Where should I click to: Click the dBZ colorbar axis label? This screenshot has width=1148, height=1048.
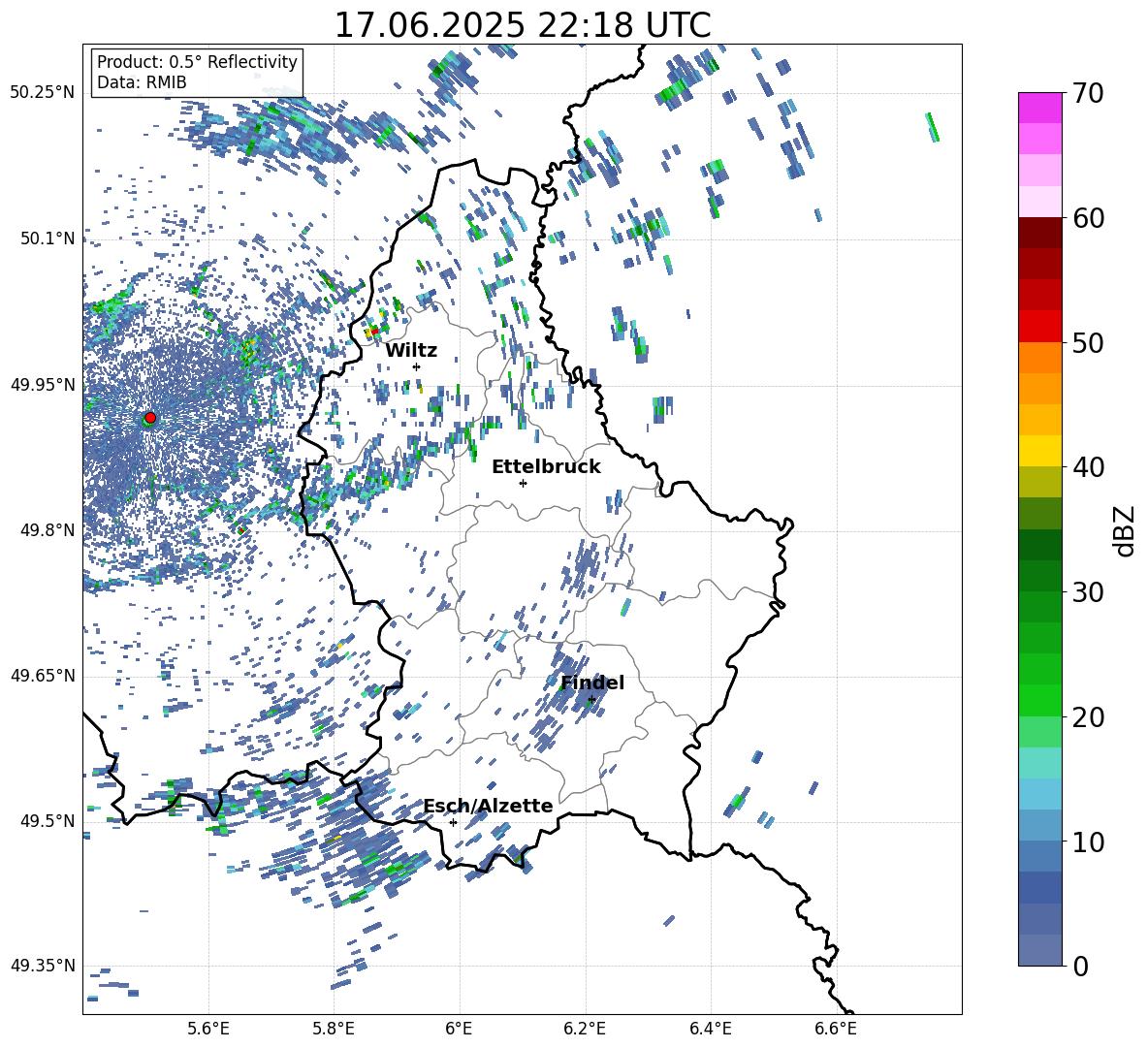1126,530
